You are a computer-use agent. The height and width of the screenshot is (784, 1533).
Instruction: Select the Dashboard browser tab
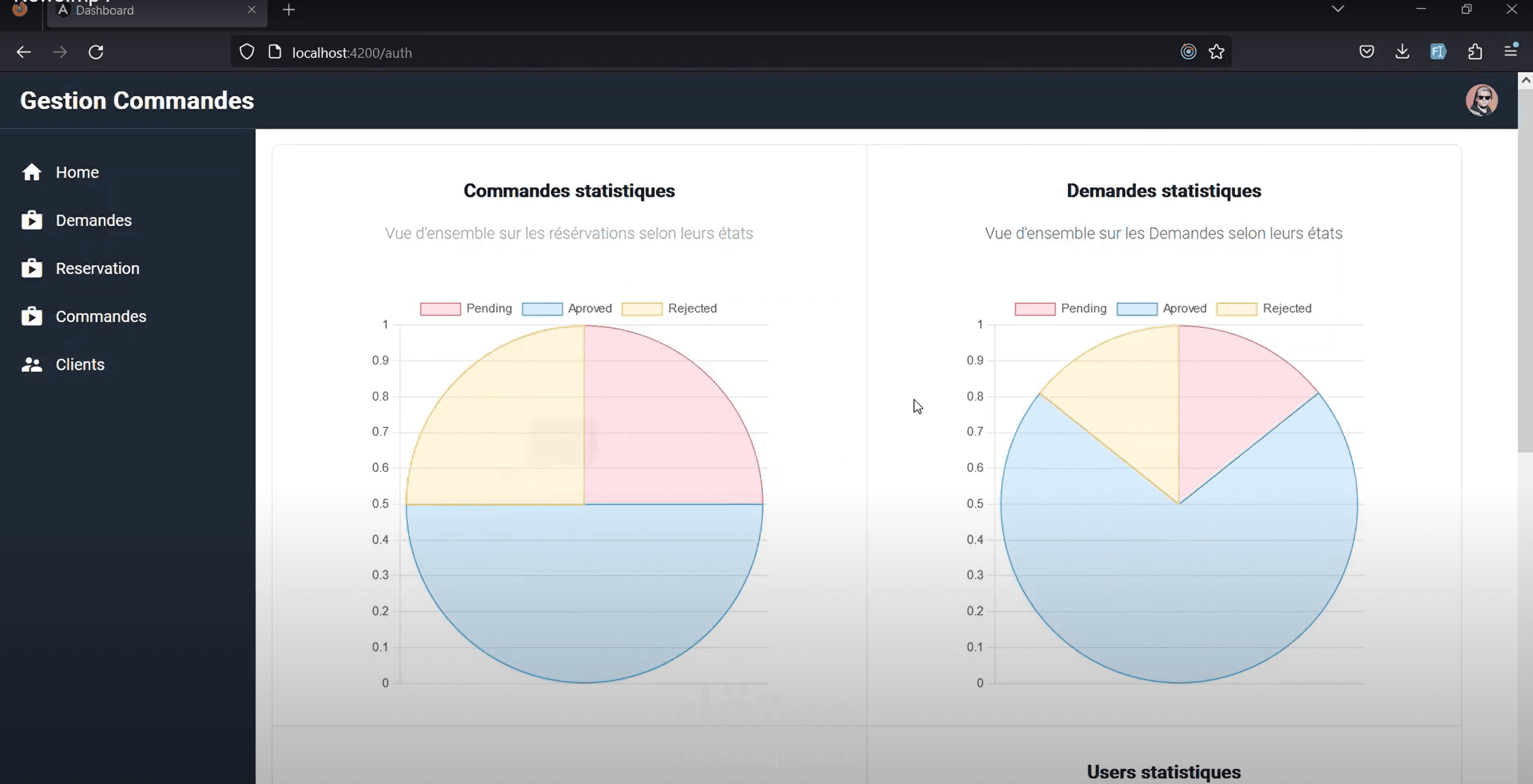[157, 11]
